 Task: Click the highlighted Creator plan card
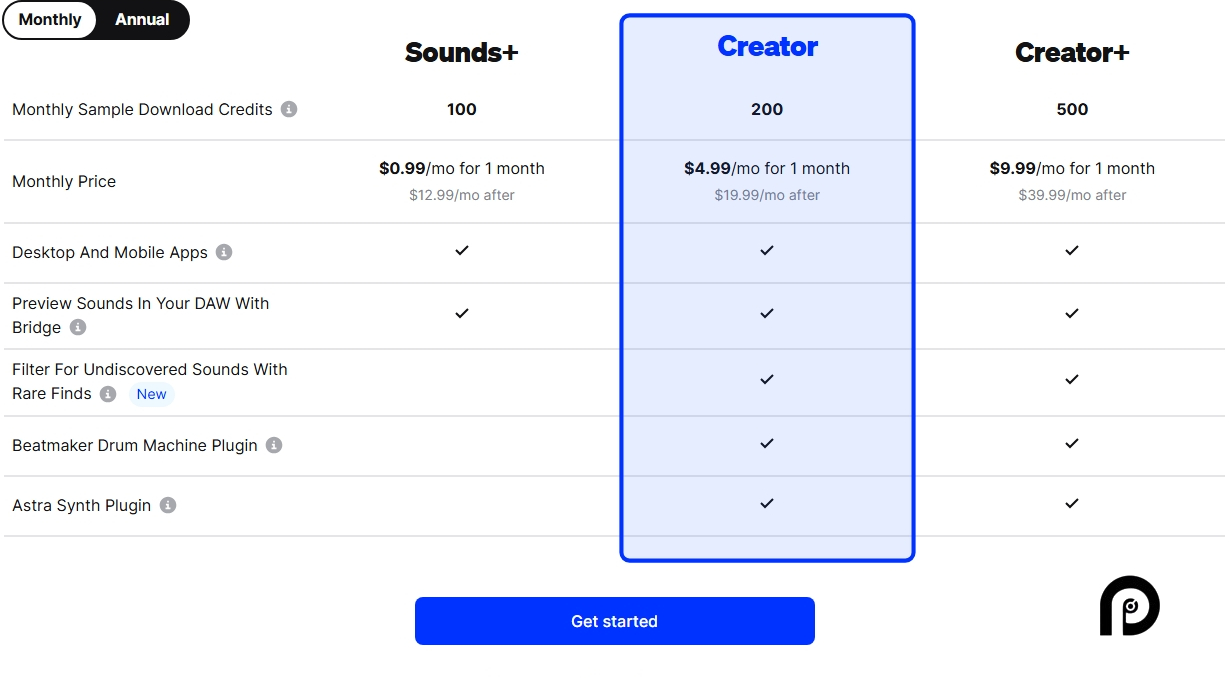(x=766, y=285)
